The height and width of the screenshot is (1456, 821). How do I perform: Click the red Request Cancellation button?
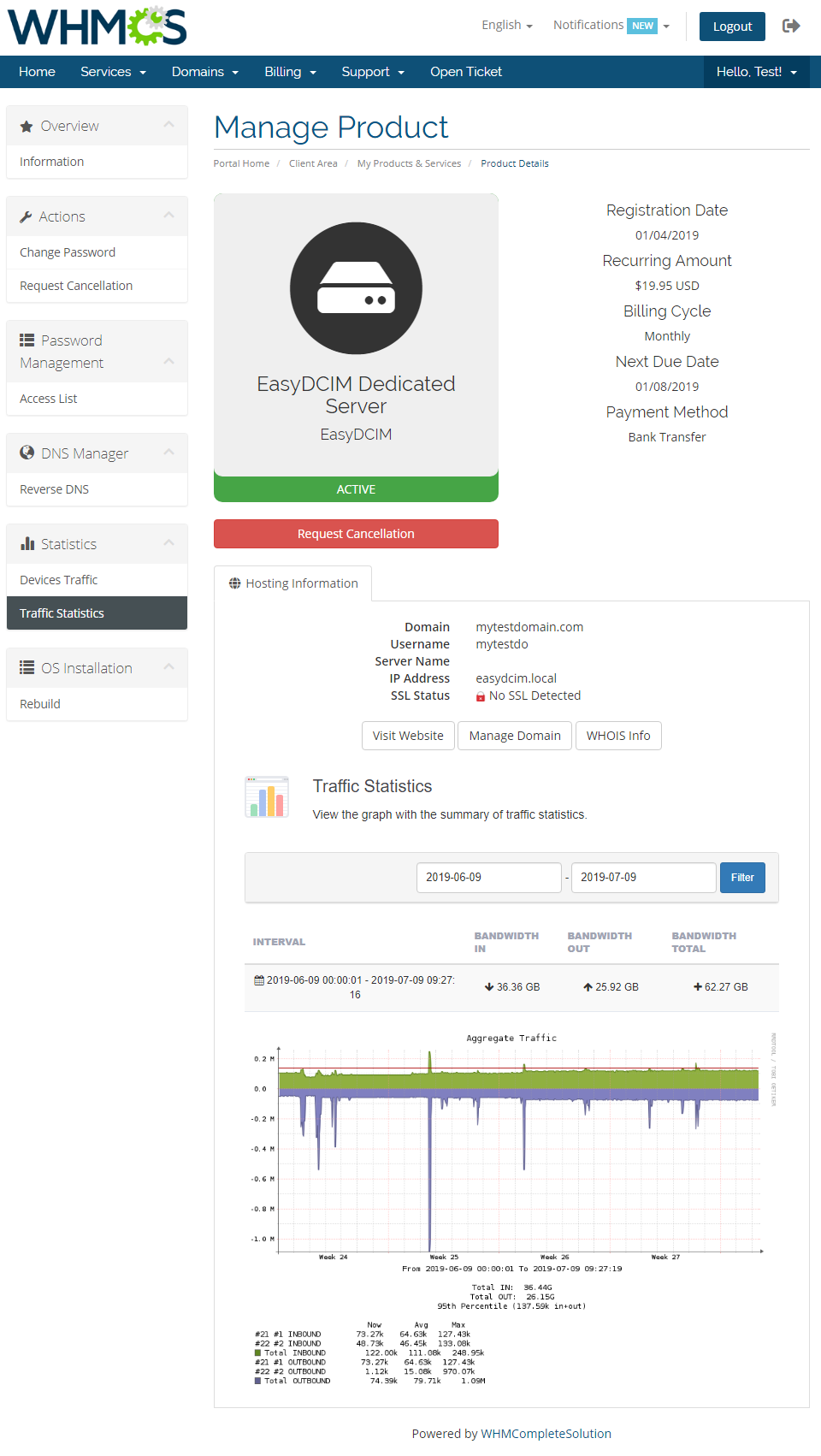click(356, 534)
